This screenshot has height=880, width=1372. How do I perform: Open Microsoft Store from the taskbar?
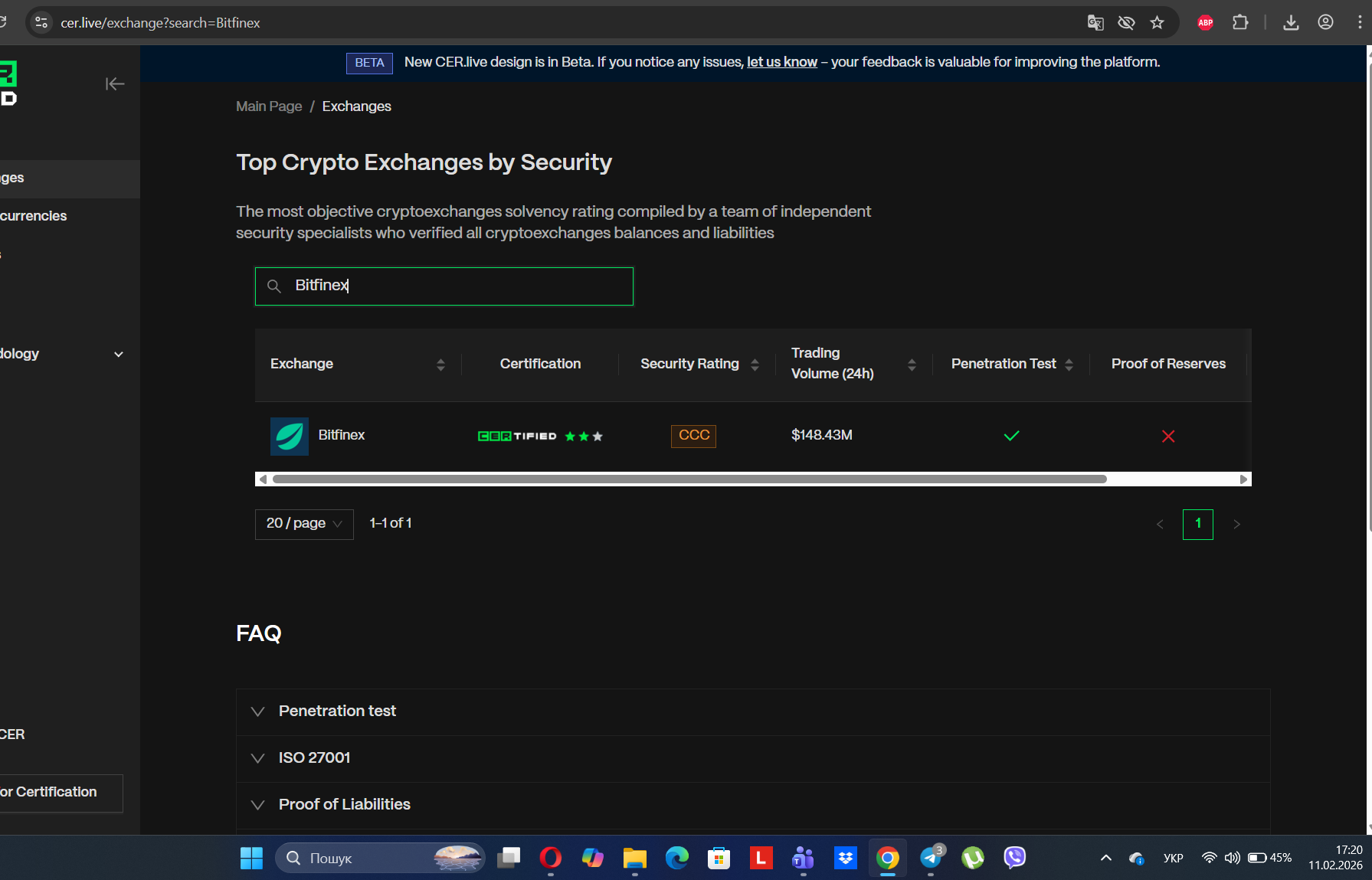pyautogui.click(x=719, y=858)
